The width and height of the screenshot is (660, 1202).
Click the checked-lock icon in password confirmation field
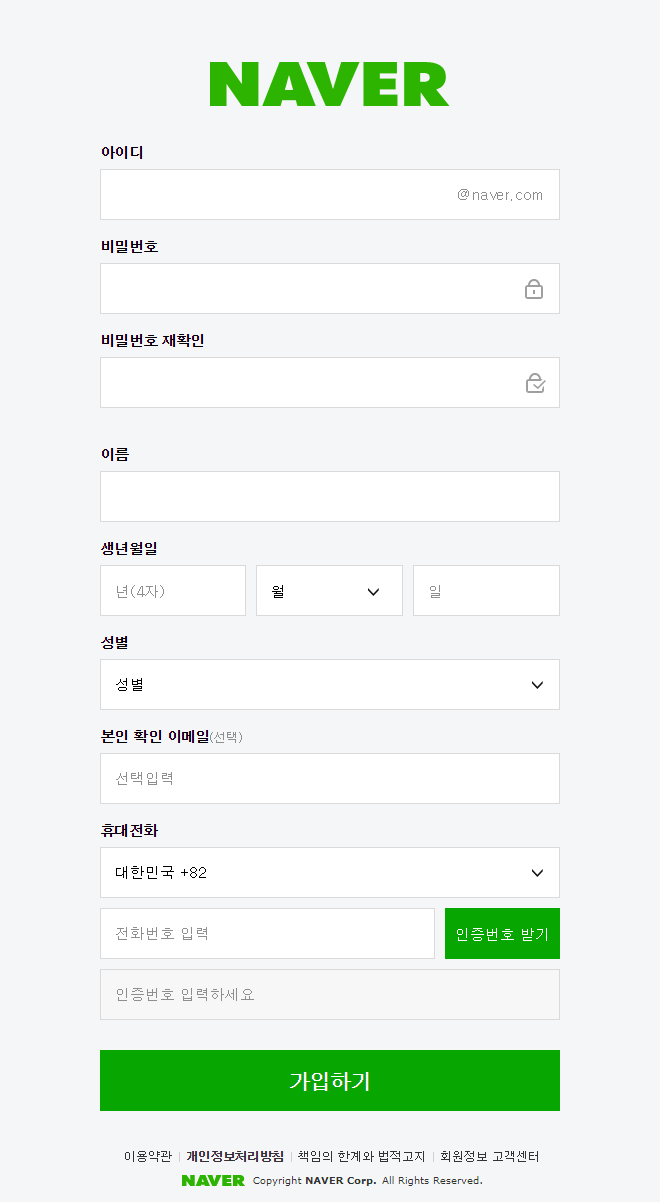pyautogui.click(x=534, y=382)
